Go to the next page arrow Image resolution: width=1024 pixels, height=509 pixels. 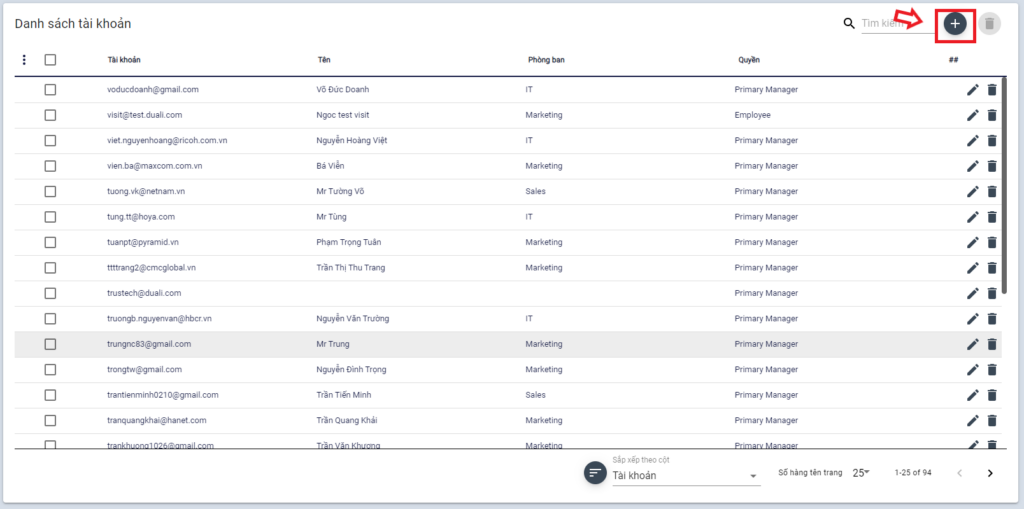(x=990, y=473)
